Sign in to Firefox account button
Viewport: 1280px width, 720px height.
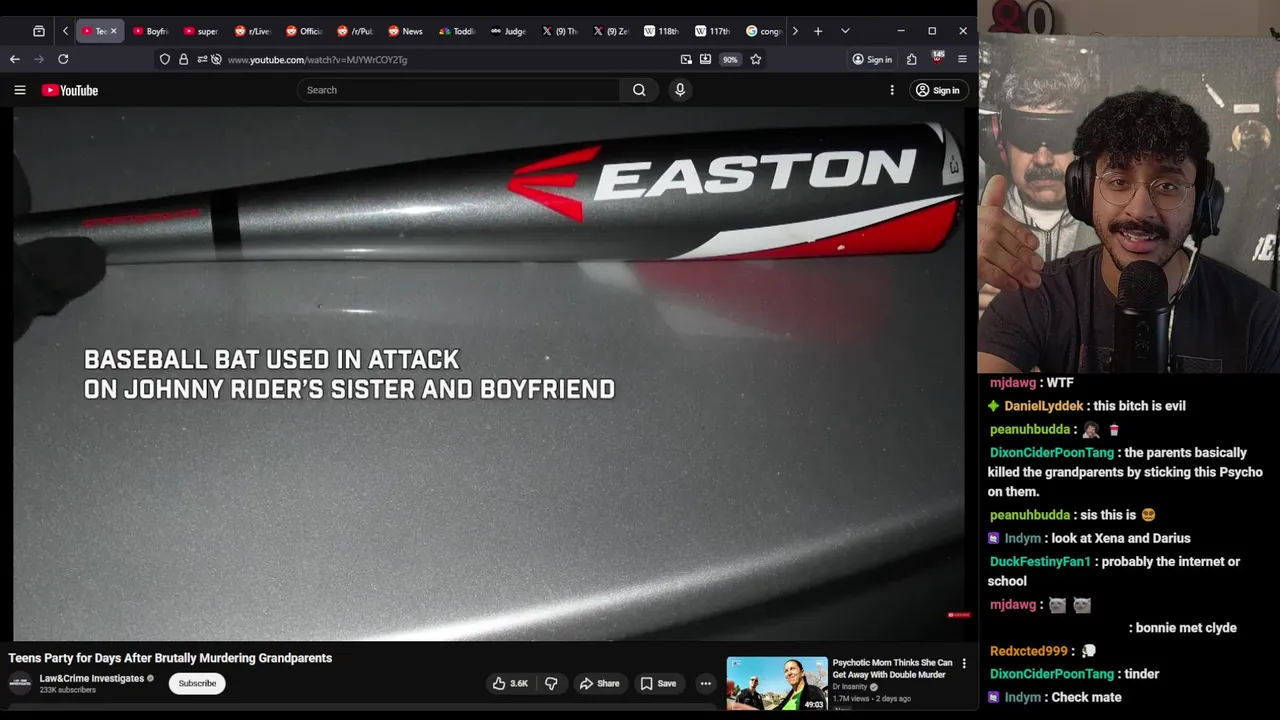pos(872,59)
